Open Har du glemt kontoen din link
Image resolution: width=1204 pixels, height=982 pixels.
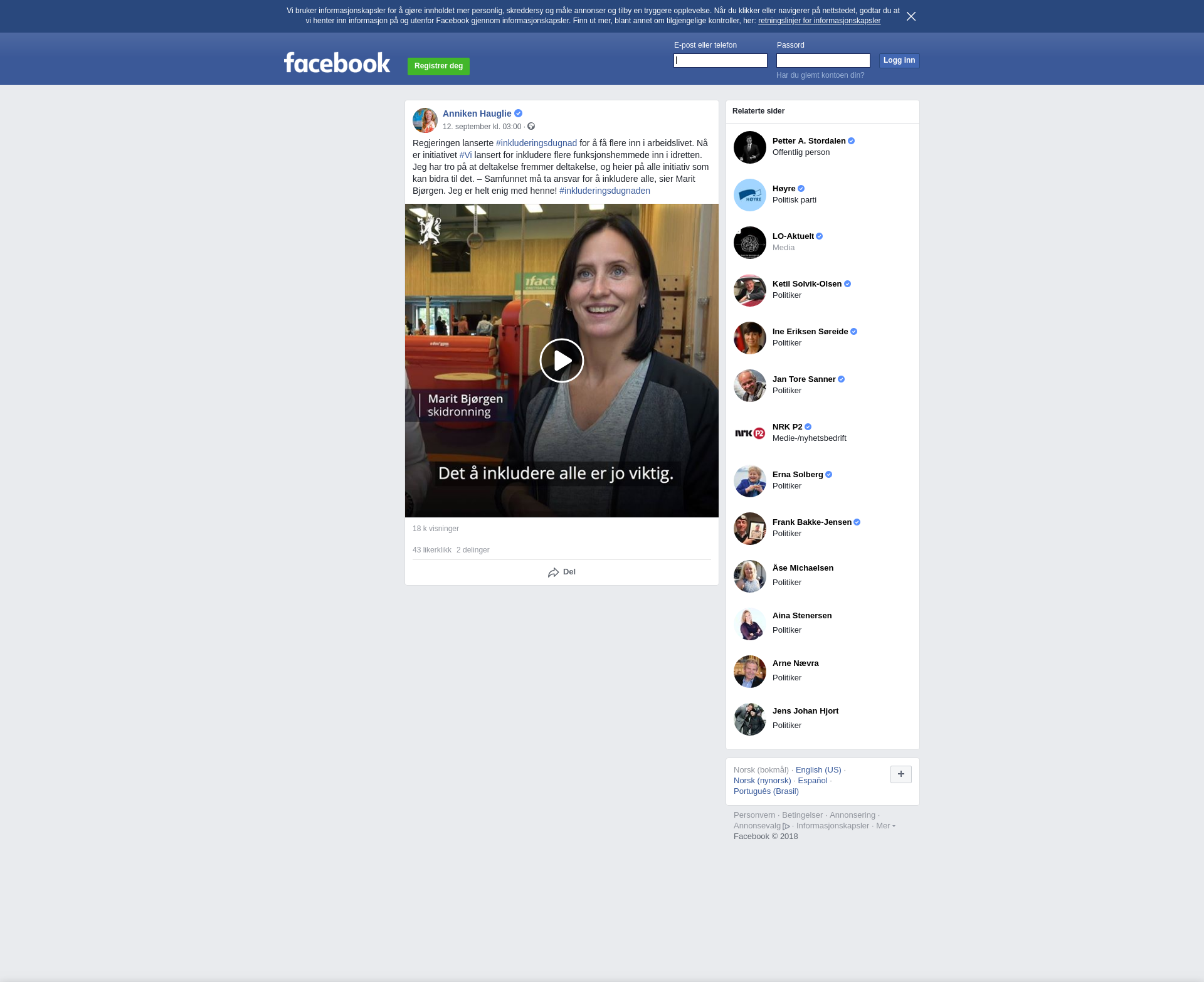pos(820,75)
